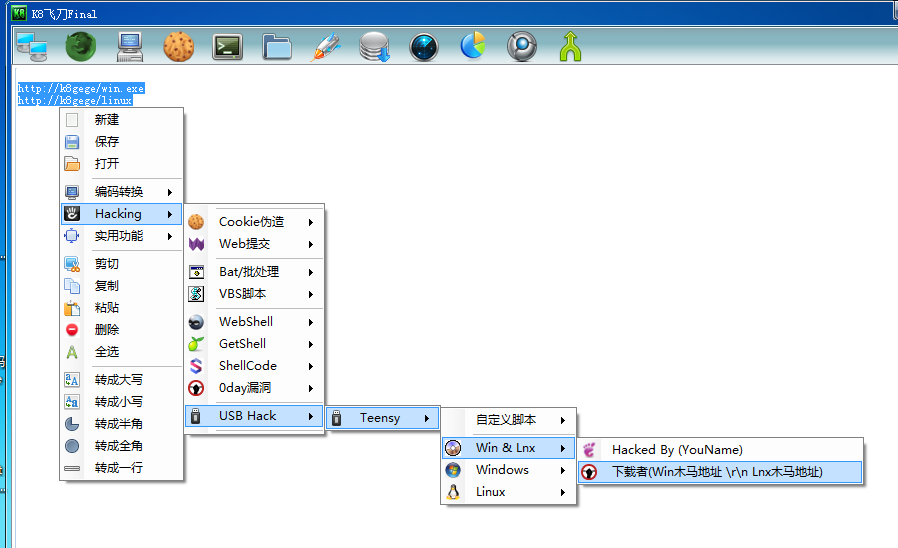Click the pie chart toolbar icon
Screen dimensions: 898x548
(473, 46)
